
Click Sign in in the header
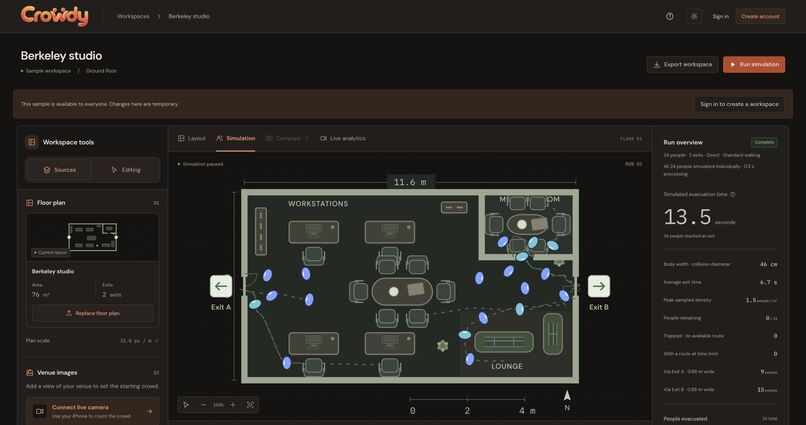pyautogui.click(x=720, y=16)
